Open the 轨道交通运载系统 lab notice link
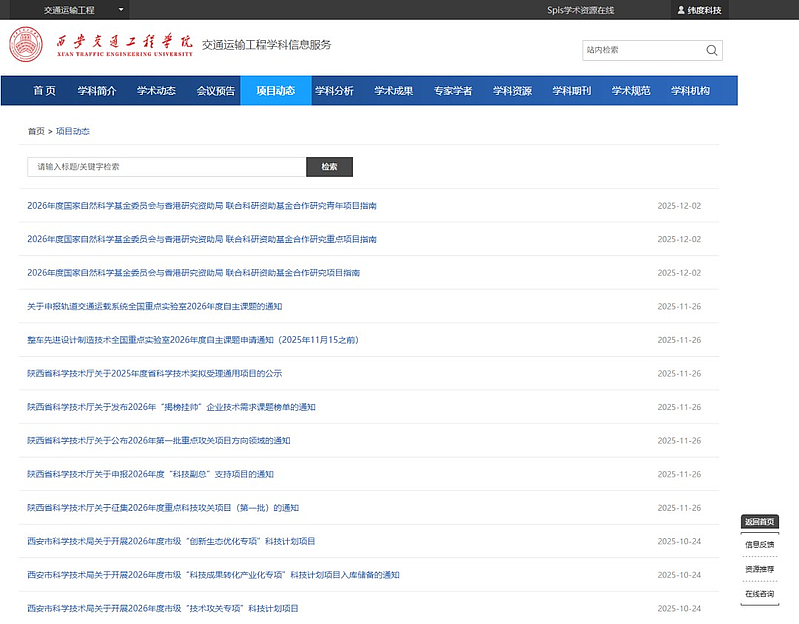This screenshot has height=624, width=799. [x=155, y=306]
